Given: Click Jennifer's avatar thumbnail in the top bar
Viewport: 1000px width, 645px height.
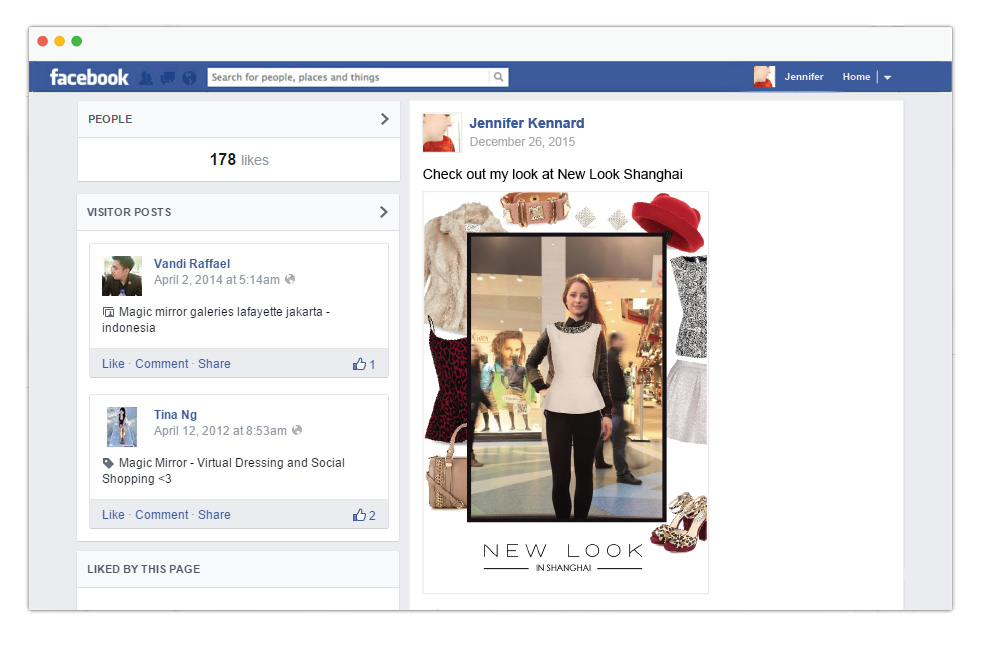Looking at the screenshot, I should point(764,77).
